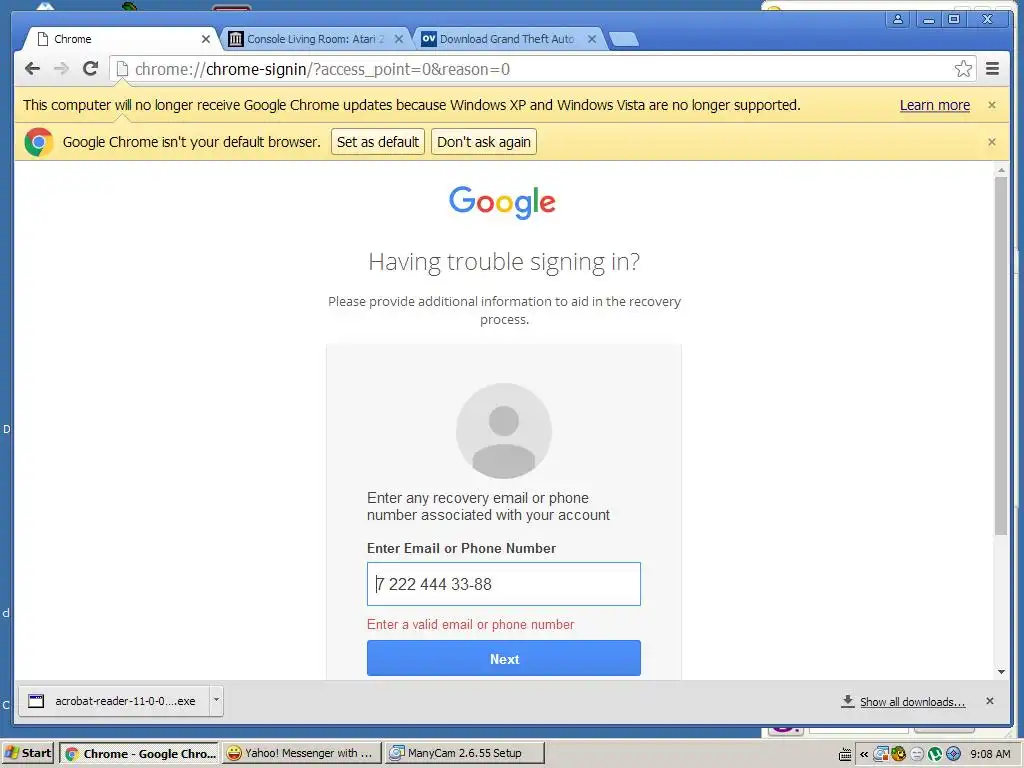The image size is (1024, 768).
Task: Click the Enter Email or Phone Number label
Action: [x=461, y=549]
